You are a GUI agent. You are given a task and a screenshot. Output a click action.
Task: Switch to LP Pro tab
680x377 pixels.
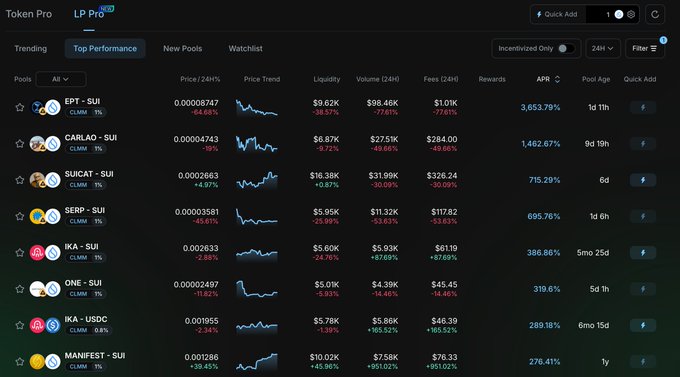(x=89, y=14)
